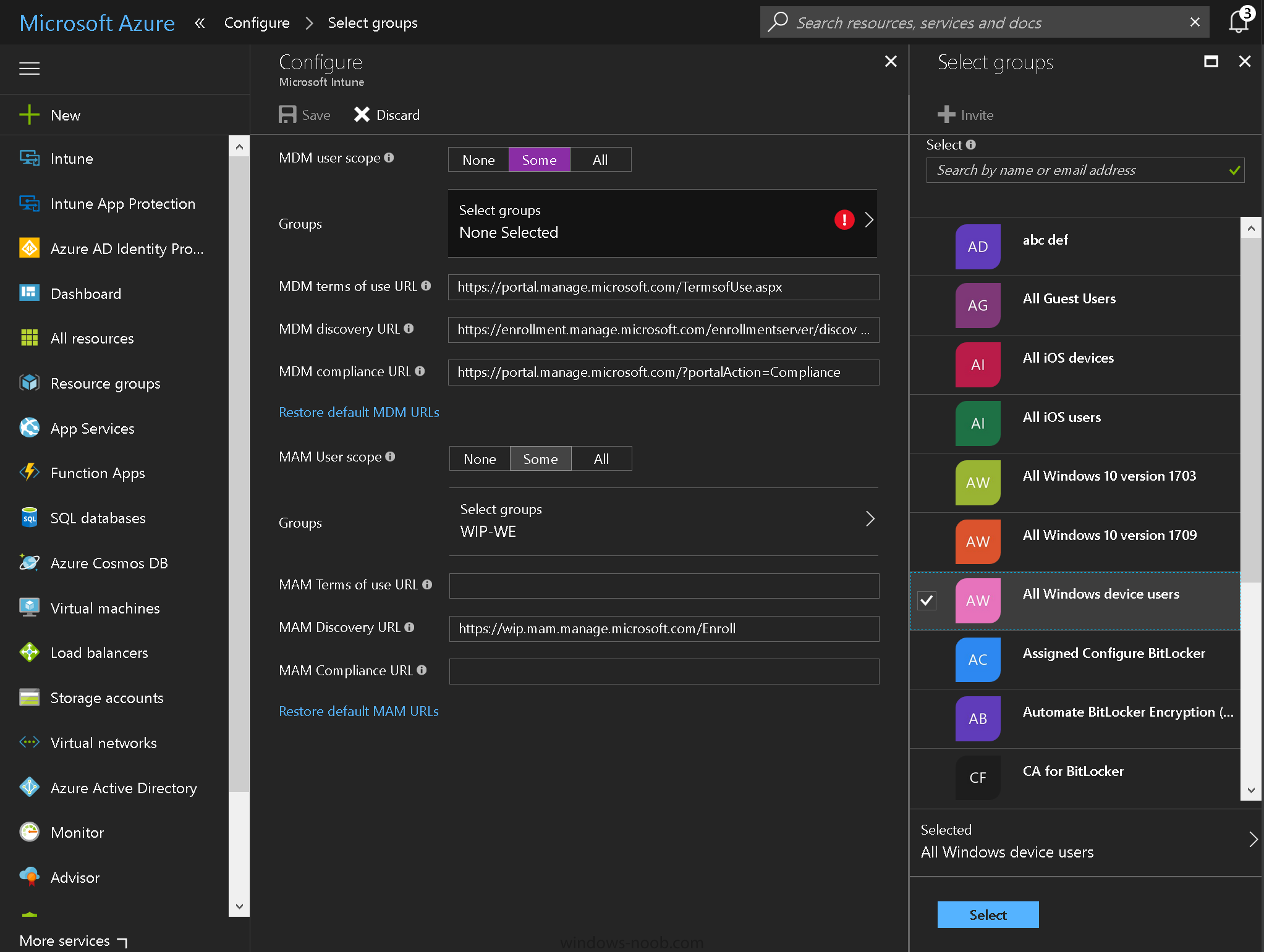Open All iOS users group
The width and height of the screenshot is (1264, 952).
tap(1074, 424)
